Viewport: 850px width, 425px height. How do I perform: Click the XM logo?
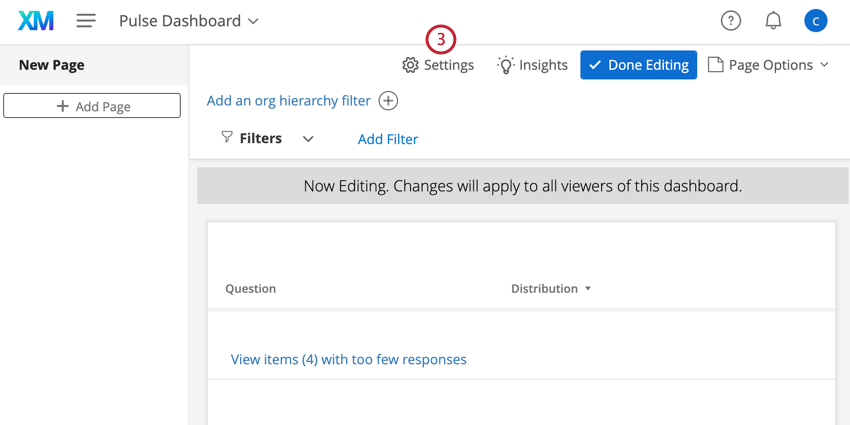[x=36, y=21]
